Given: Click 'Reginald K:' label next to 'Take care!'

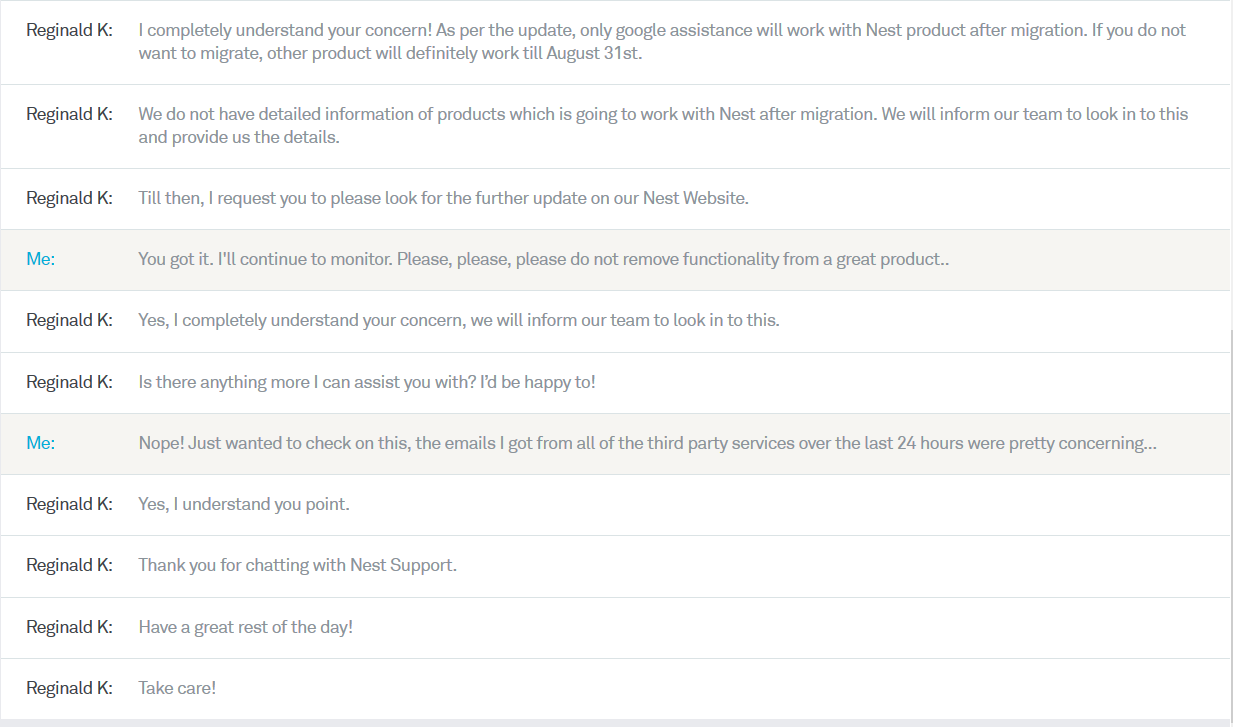Looking at the screenshot, I should point(69,688).
